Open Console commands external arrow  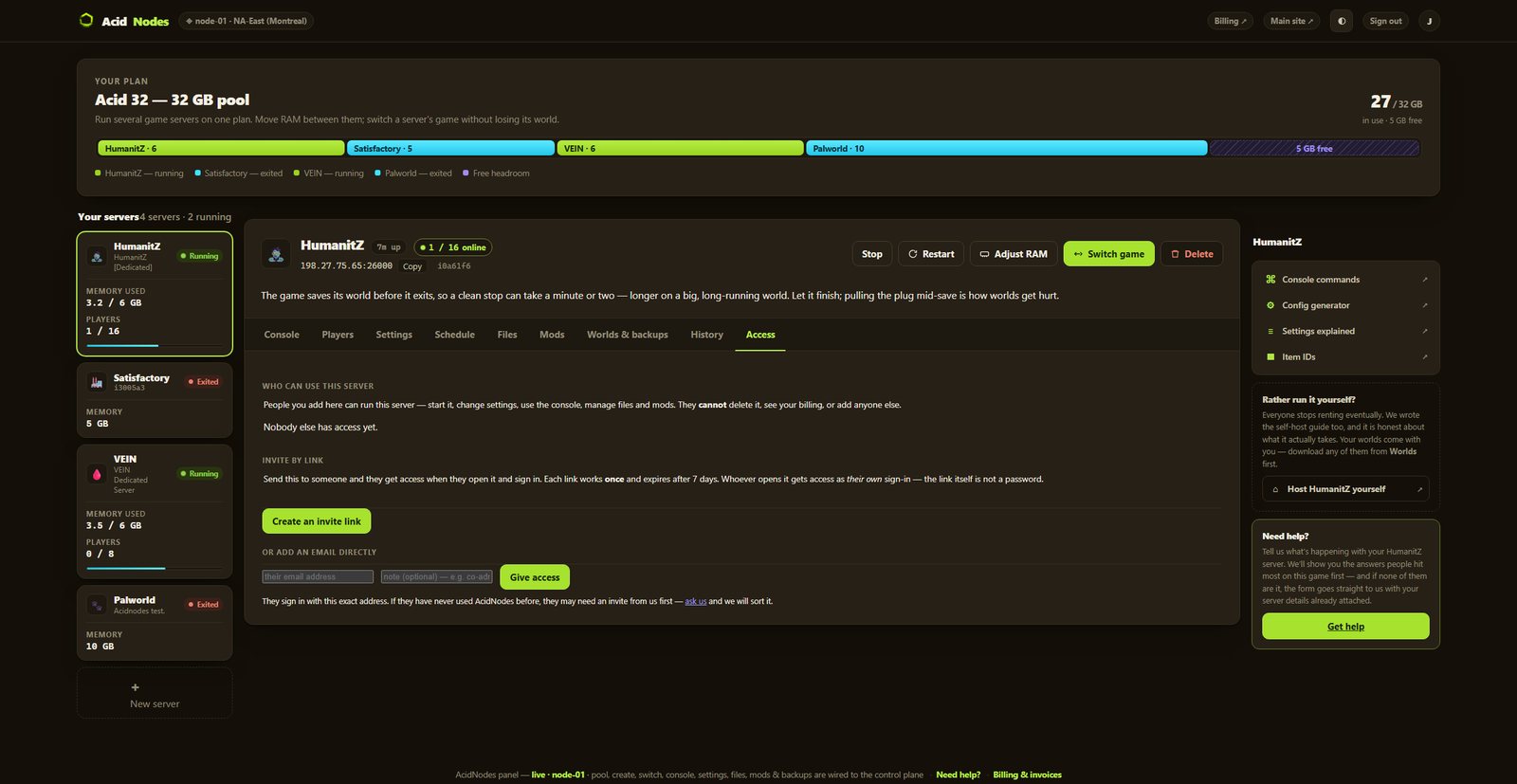click(1424, 280)
